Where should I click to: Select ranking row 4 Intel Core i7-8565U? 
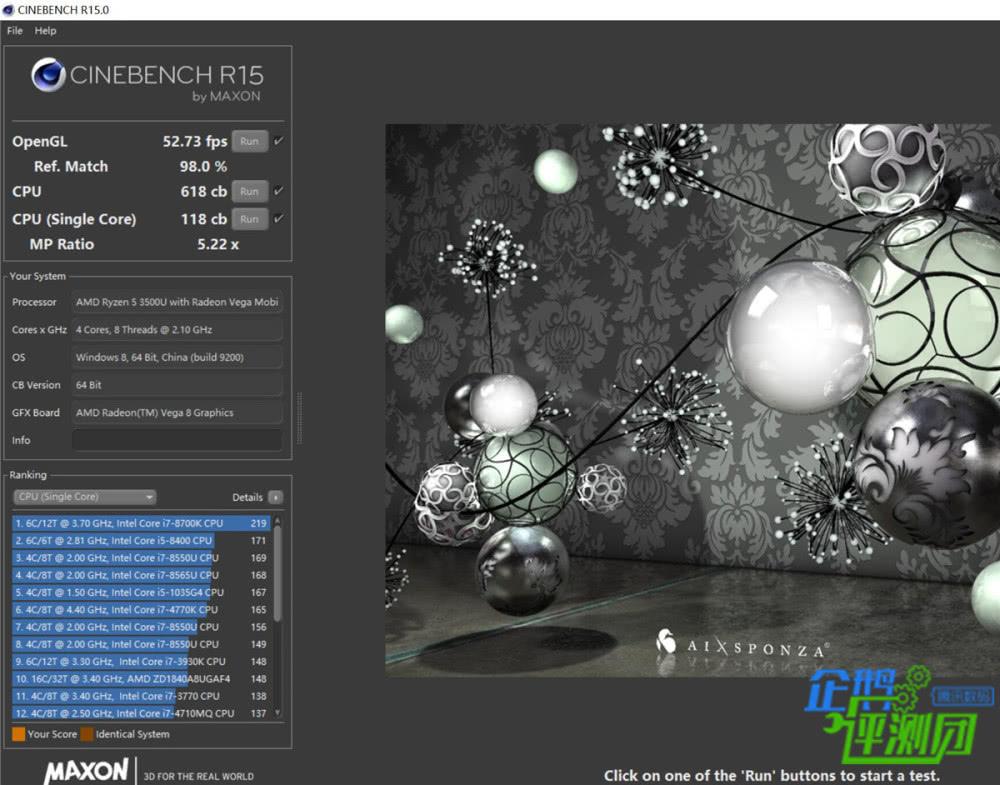click(x=141, y=575)
